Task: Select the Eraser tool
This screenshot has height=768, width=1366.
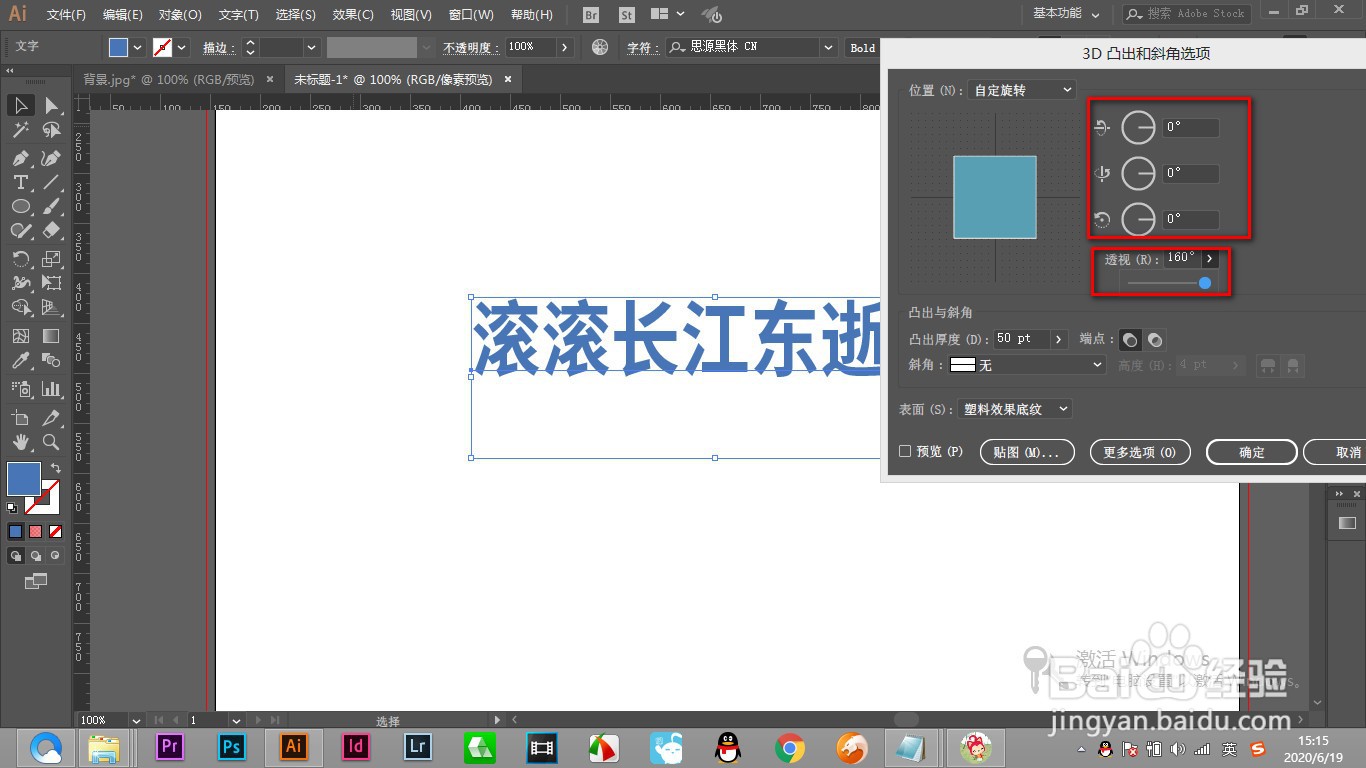Action: pos(51,230)
